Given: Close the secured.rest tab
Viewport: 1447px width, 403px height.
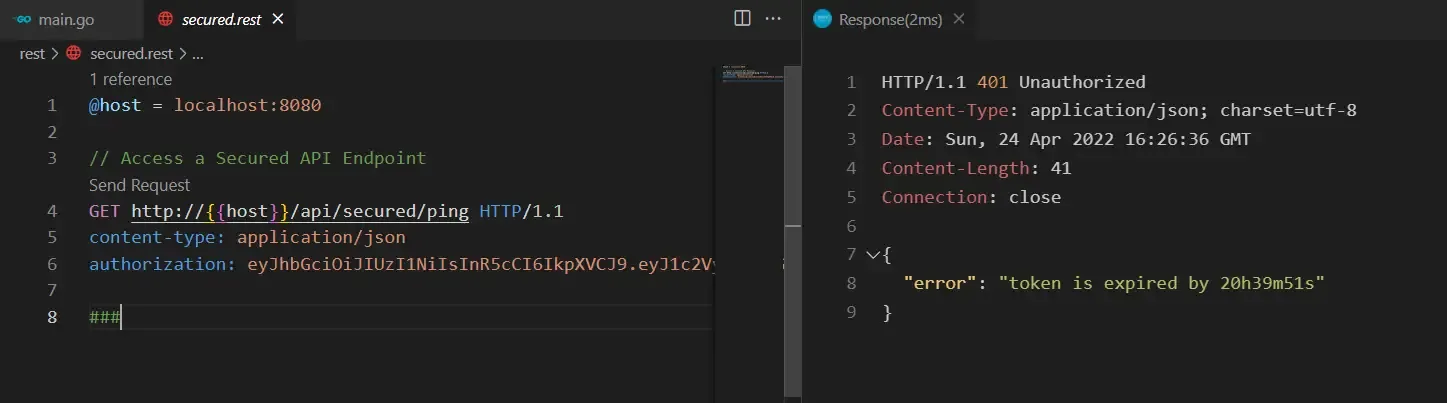Looking at the screenshot, I should point(278,19).
